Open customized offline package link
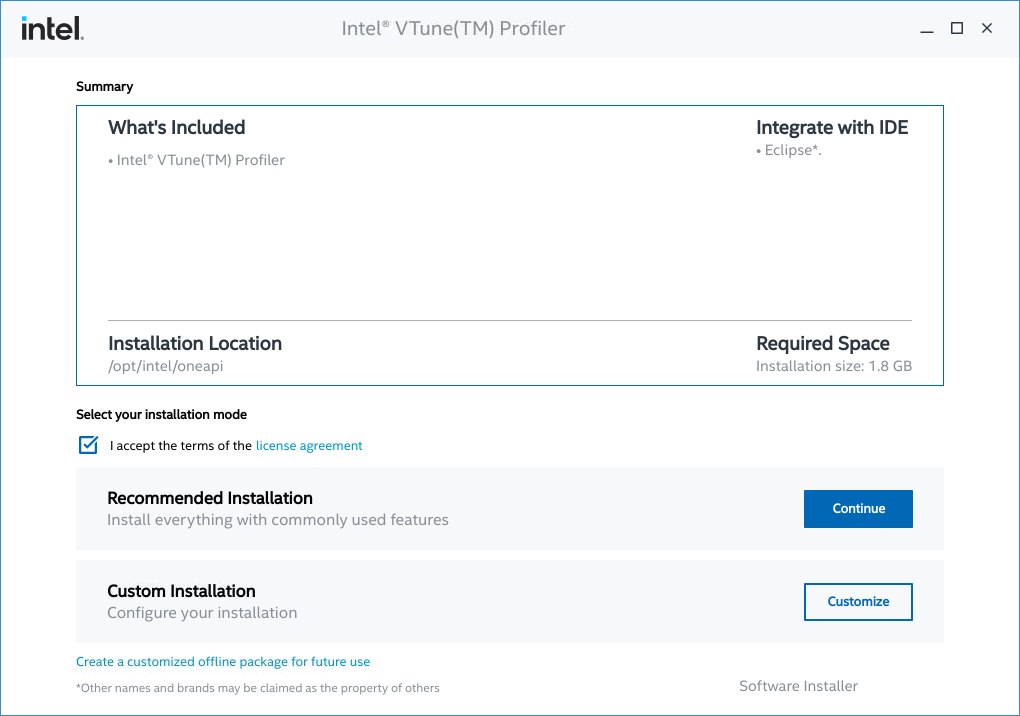The height and width of the screenshot is (716, 1020). (223, 662)
